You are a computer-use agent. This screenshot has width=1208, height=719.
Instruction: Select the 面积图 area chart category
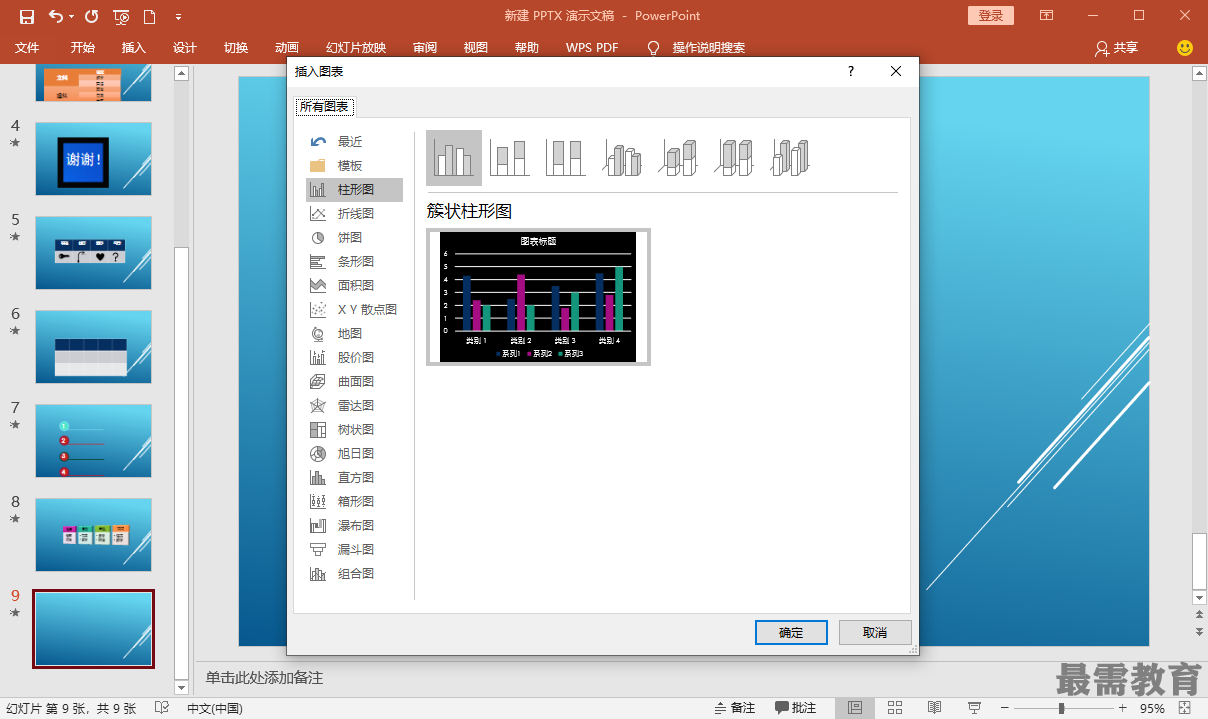coord(354,286)
